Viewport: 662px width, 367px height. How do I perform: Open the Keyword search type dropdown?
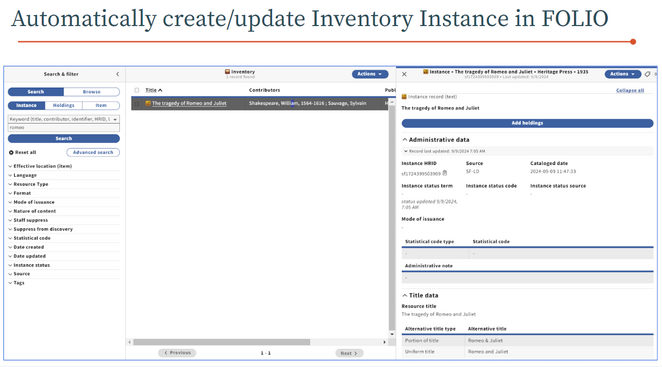click(64, 119)
